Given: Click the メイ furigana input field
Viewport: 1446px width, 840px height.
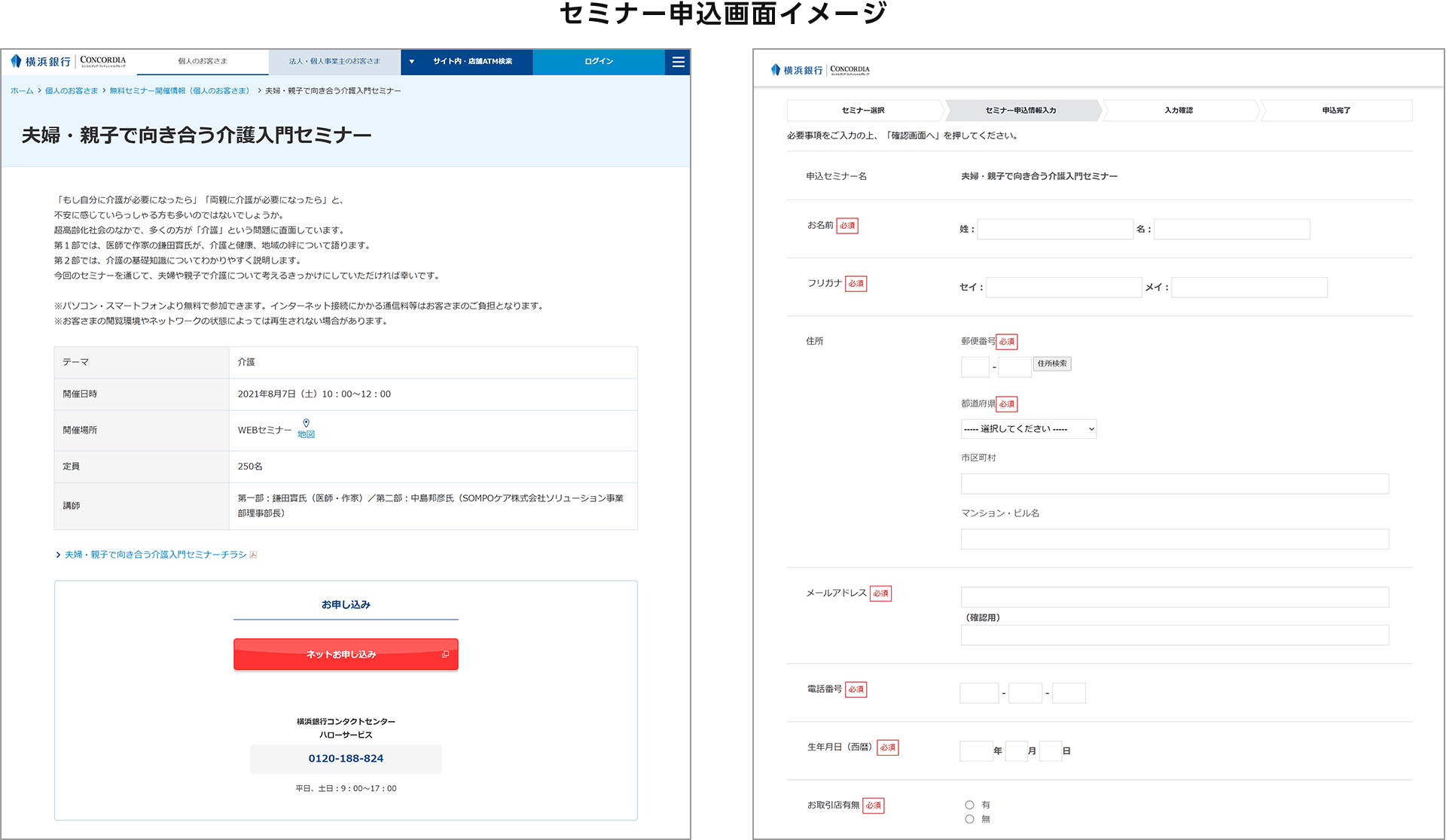Looking at the screenshot, I should pyautogui.click(x=1249, y=288).
